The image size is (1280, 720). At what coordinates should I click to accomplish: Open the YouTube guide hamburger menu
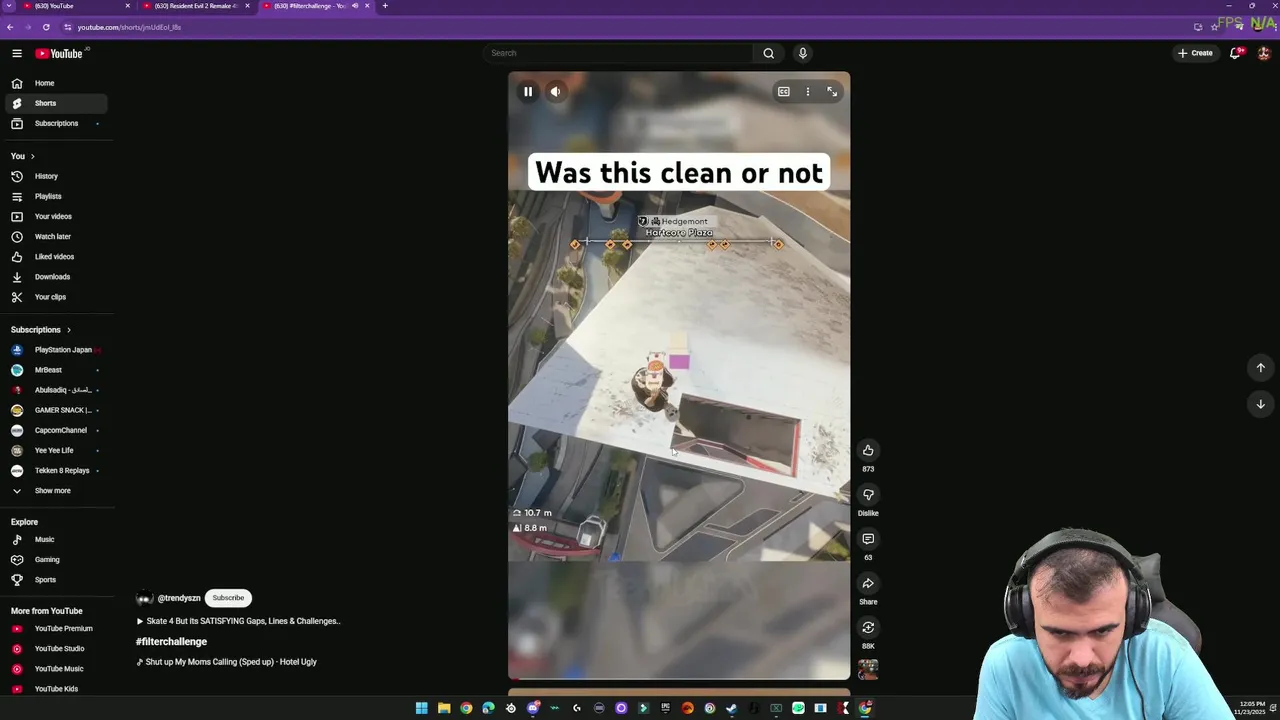point(17,53)
